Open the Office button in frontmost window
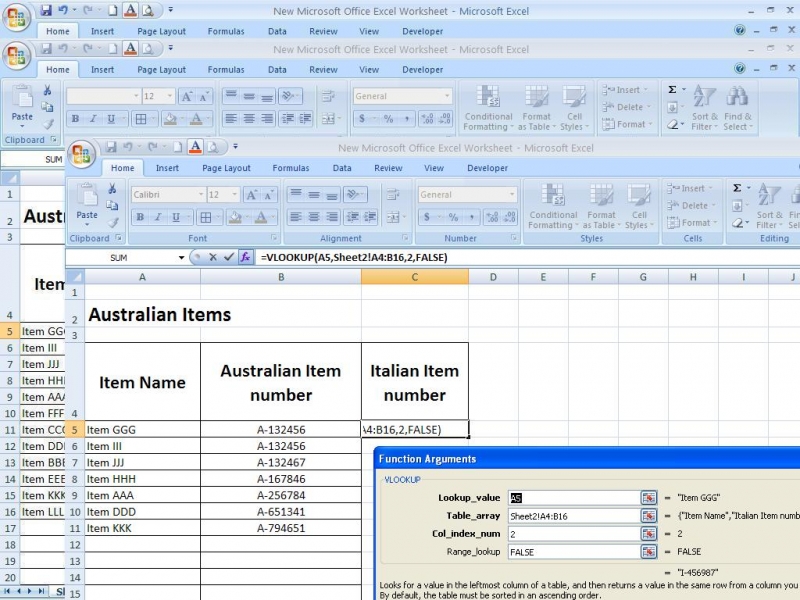Screen dimensions: 800x600 click(82, 155)
